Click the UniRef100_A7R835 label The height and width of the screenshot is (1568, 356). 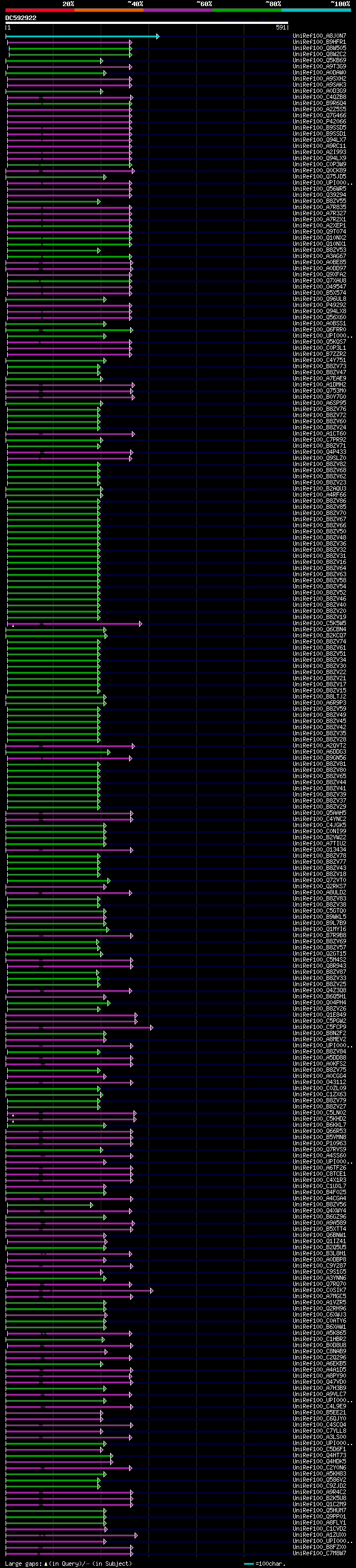319,207
